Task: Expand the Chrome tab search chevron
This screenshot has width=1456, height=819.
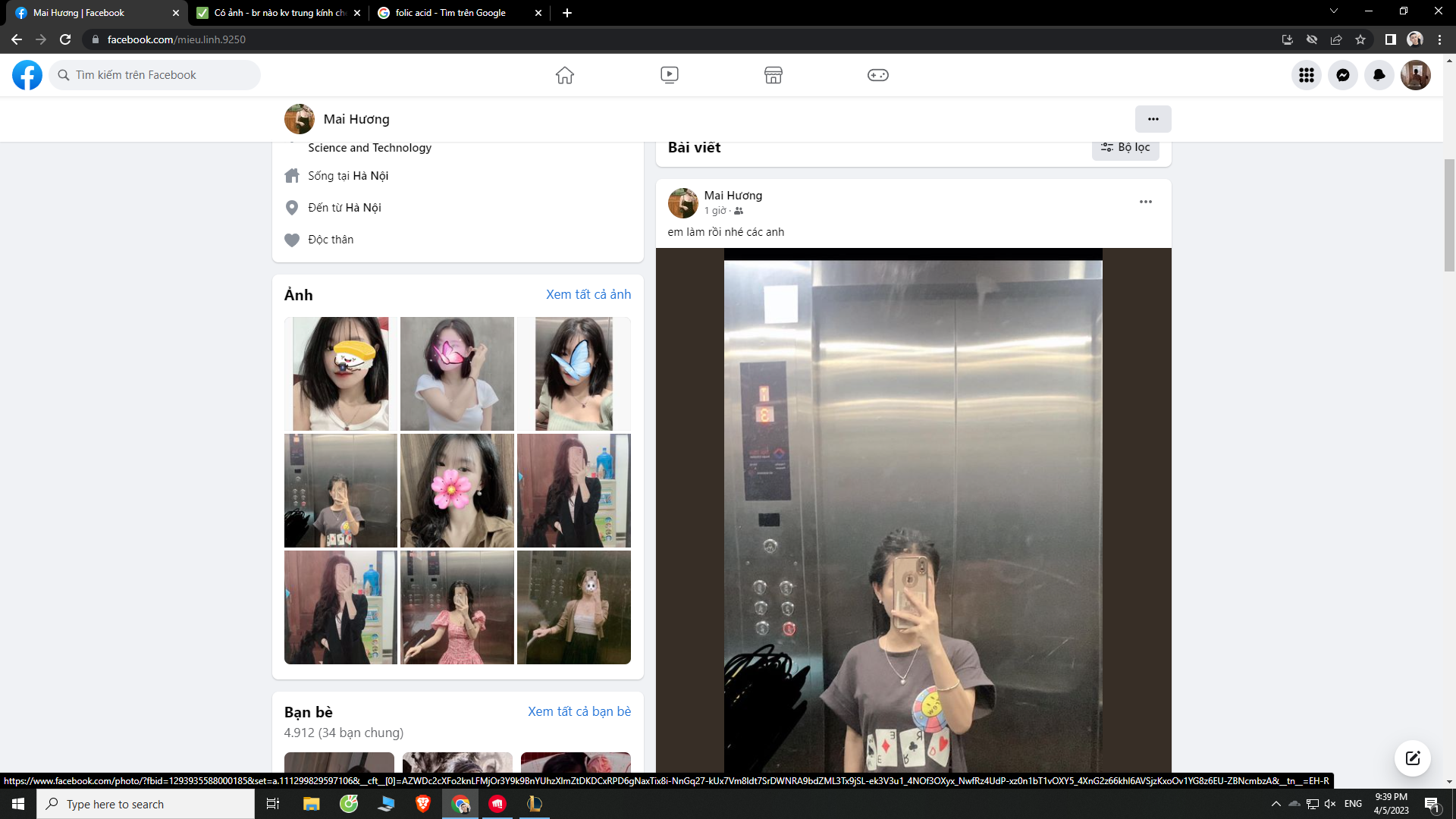Action: click(x=1333, y=11)
